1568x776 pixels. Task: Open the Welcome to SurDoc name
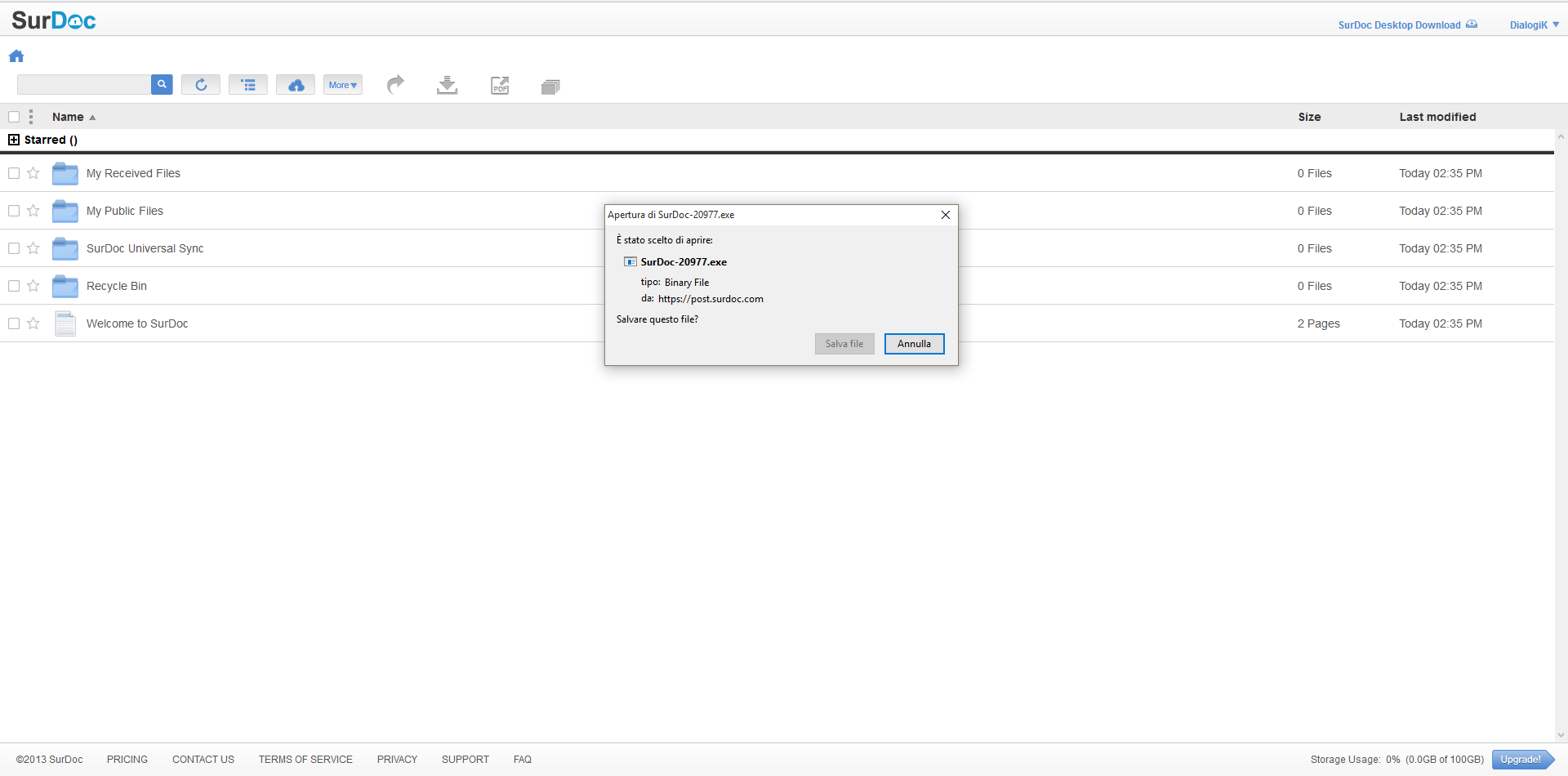click(137, 323)
